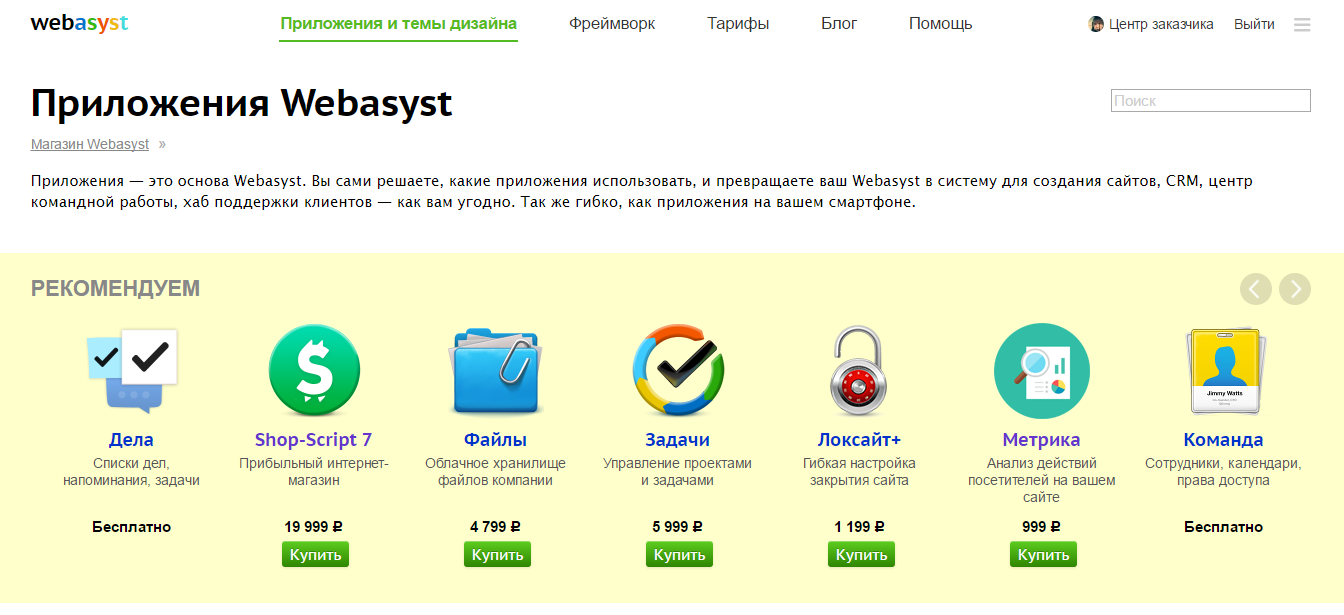Open the Команда title link
This screenshot has height=615, width=1344.
coord(1223,440)
